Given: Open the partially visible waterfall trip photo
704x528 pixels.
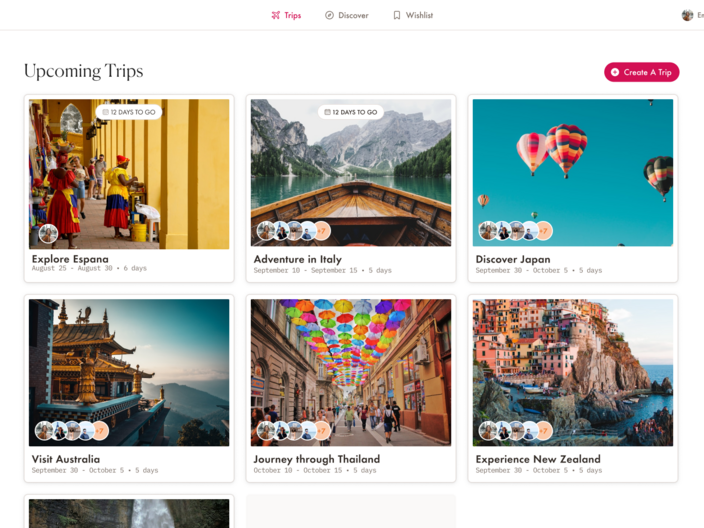Looking at the screenshot, I should coord(129,514).
